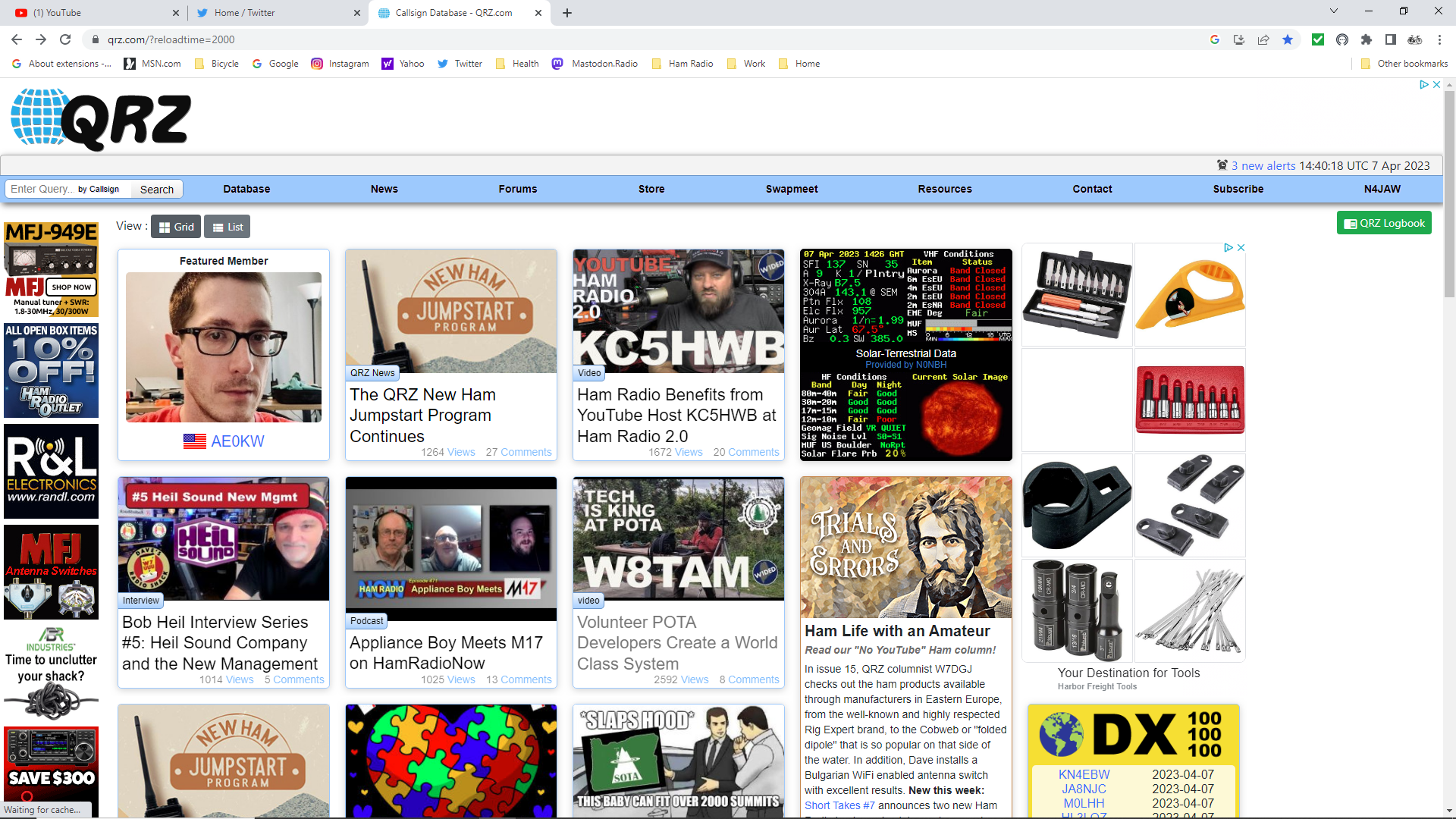
Task: Expand the Chrome tab search chevron
Action: click(x=1333, y=11)
